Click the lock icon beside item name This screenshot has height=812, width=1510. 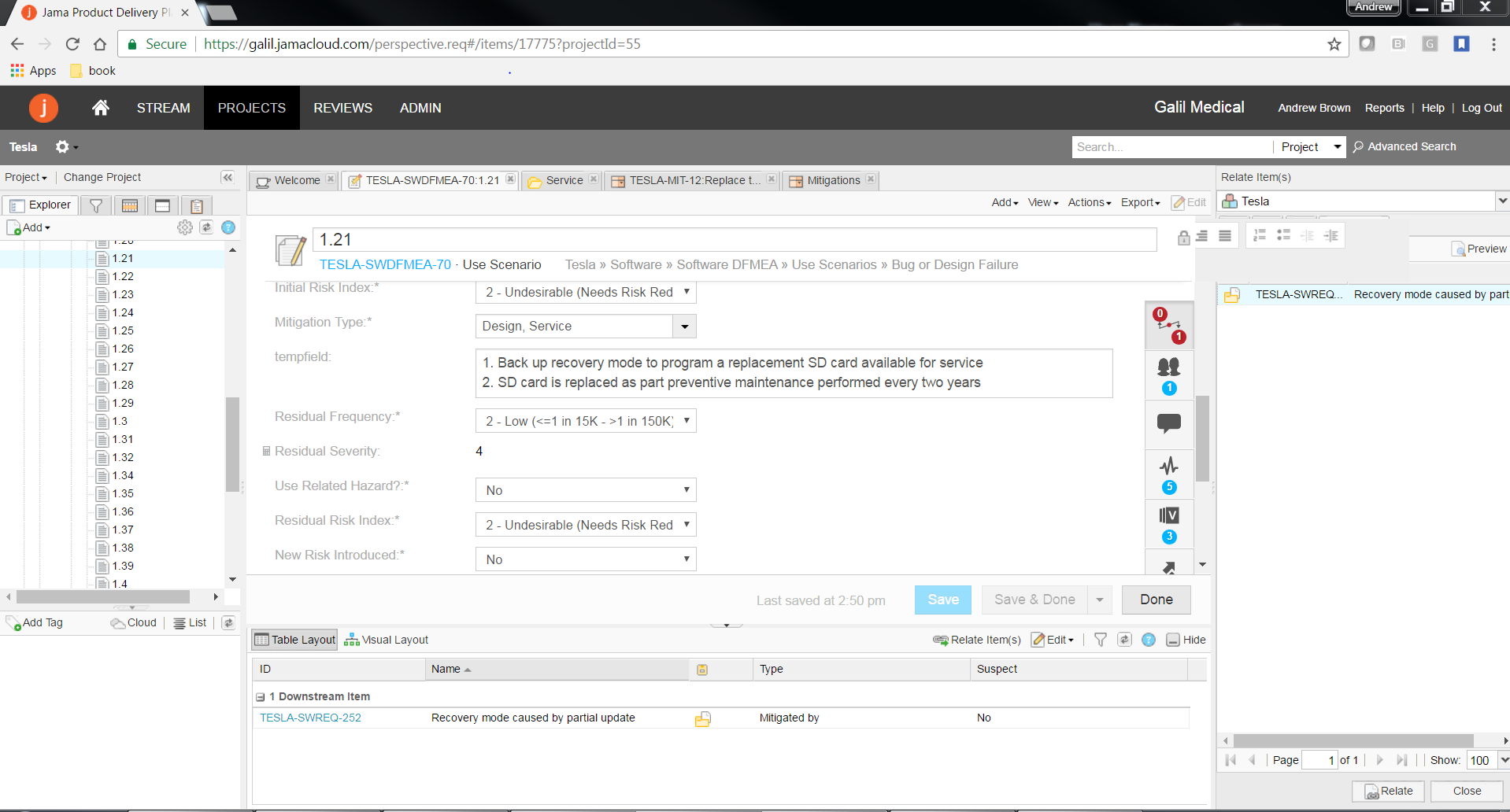tap(1183, 238)
